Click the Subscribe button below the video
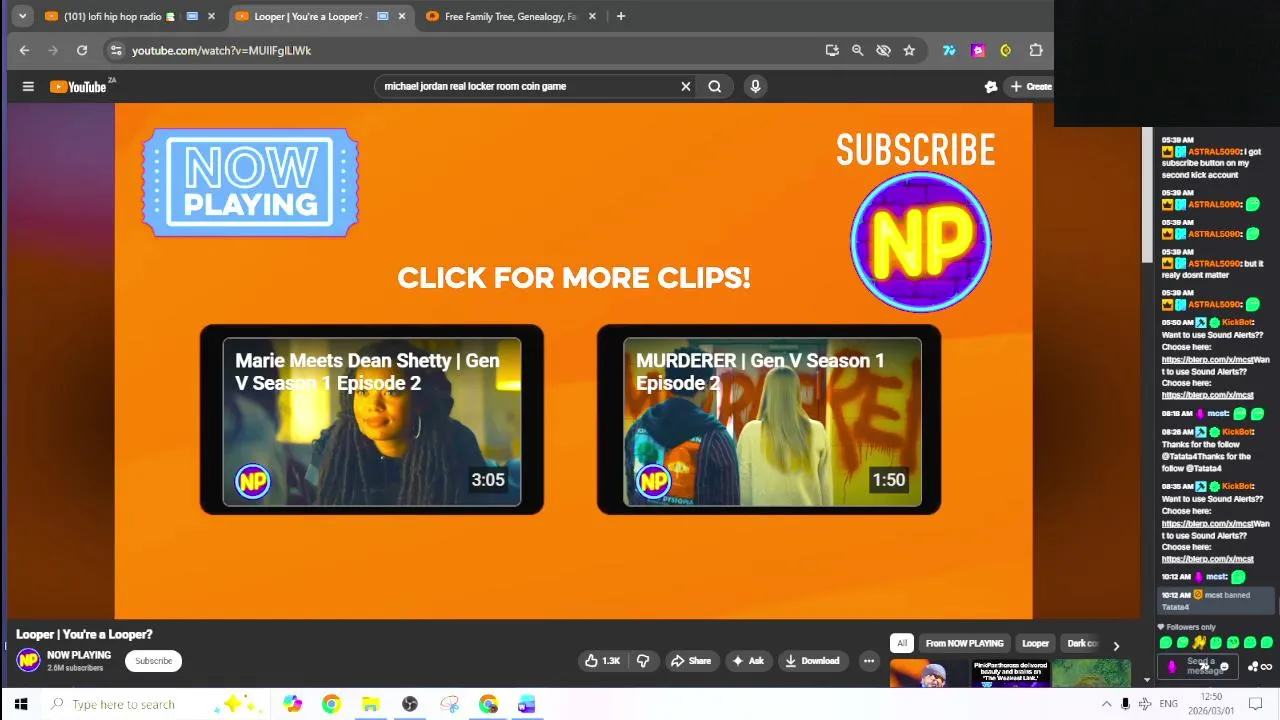Image resolution: width=1280 pixels, height=720 pixels. point(154,661)
